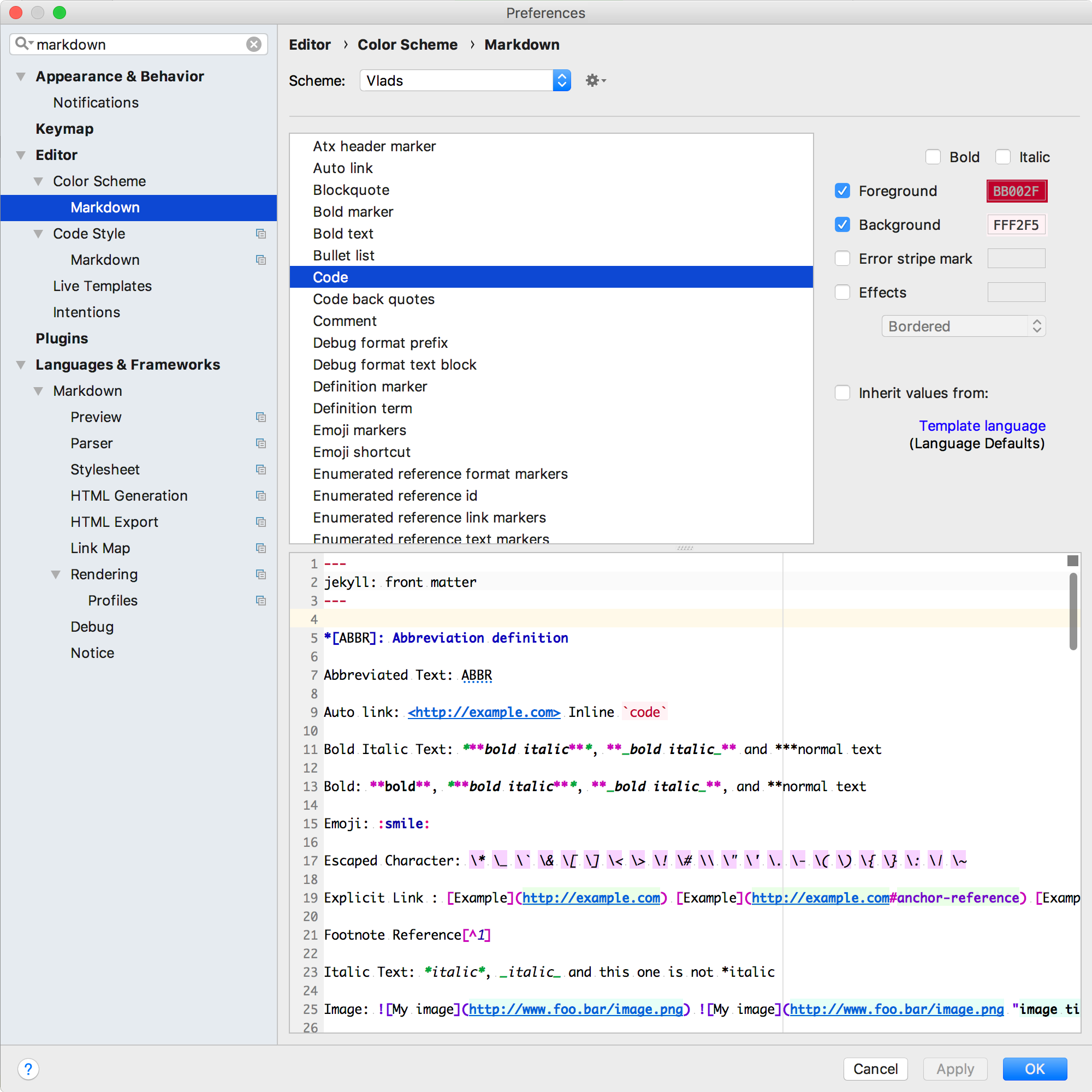Image resolution: width=1092 pixels, height=1092 pixels.
Task: Click project-level icon next to Stylesheet
Action: pos(260,470)
